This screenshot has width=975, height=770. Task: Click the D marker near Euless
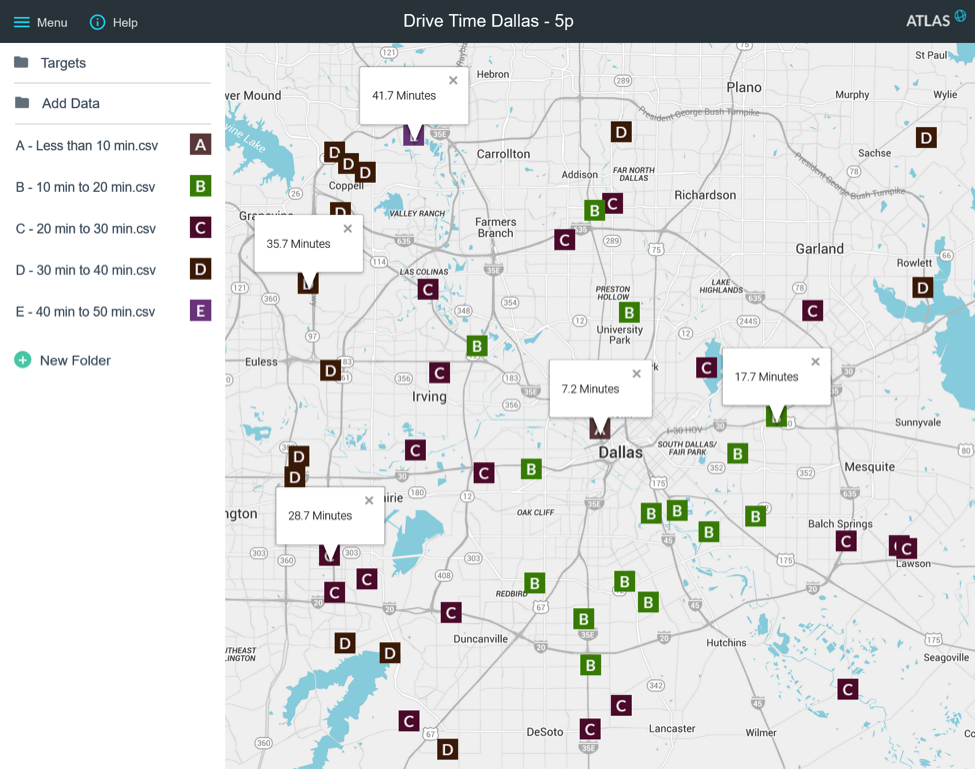pos(330,371)
